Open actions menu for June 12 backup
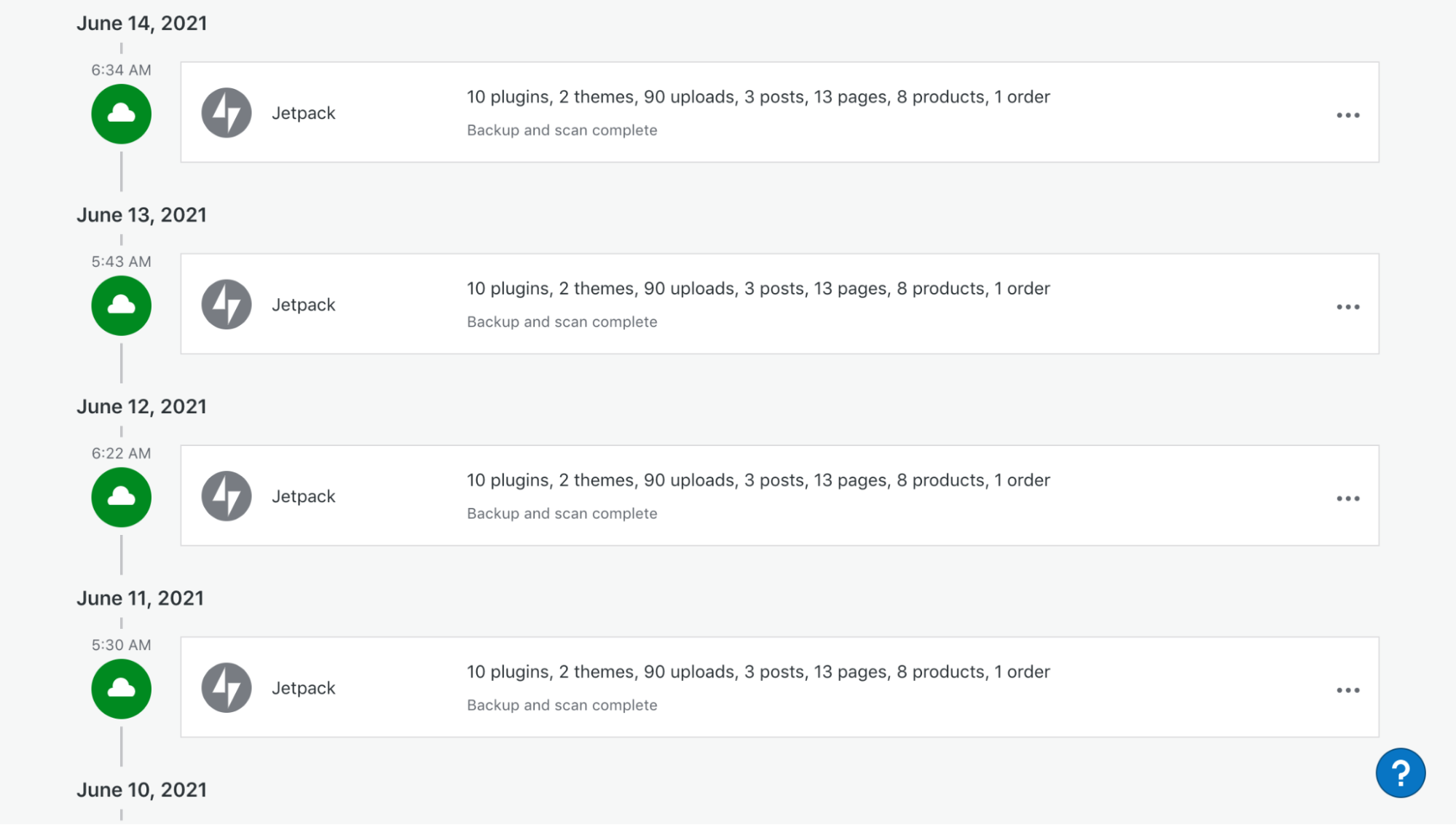The height and width of the screenshot is (825, 1456). [1348, 498]
